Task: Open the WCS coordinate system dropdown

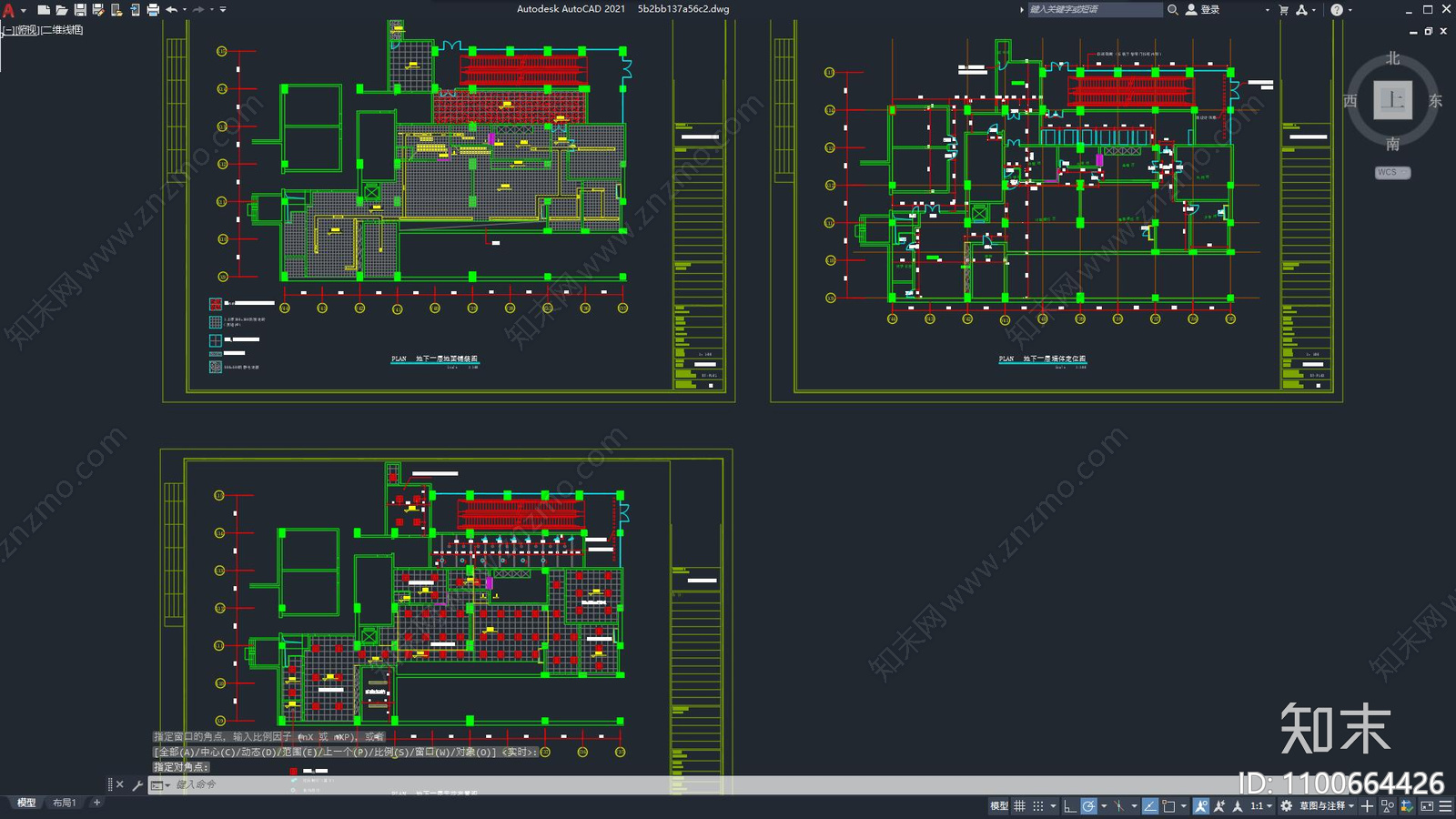Action: (x=1392, y=172)
